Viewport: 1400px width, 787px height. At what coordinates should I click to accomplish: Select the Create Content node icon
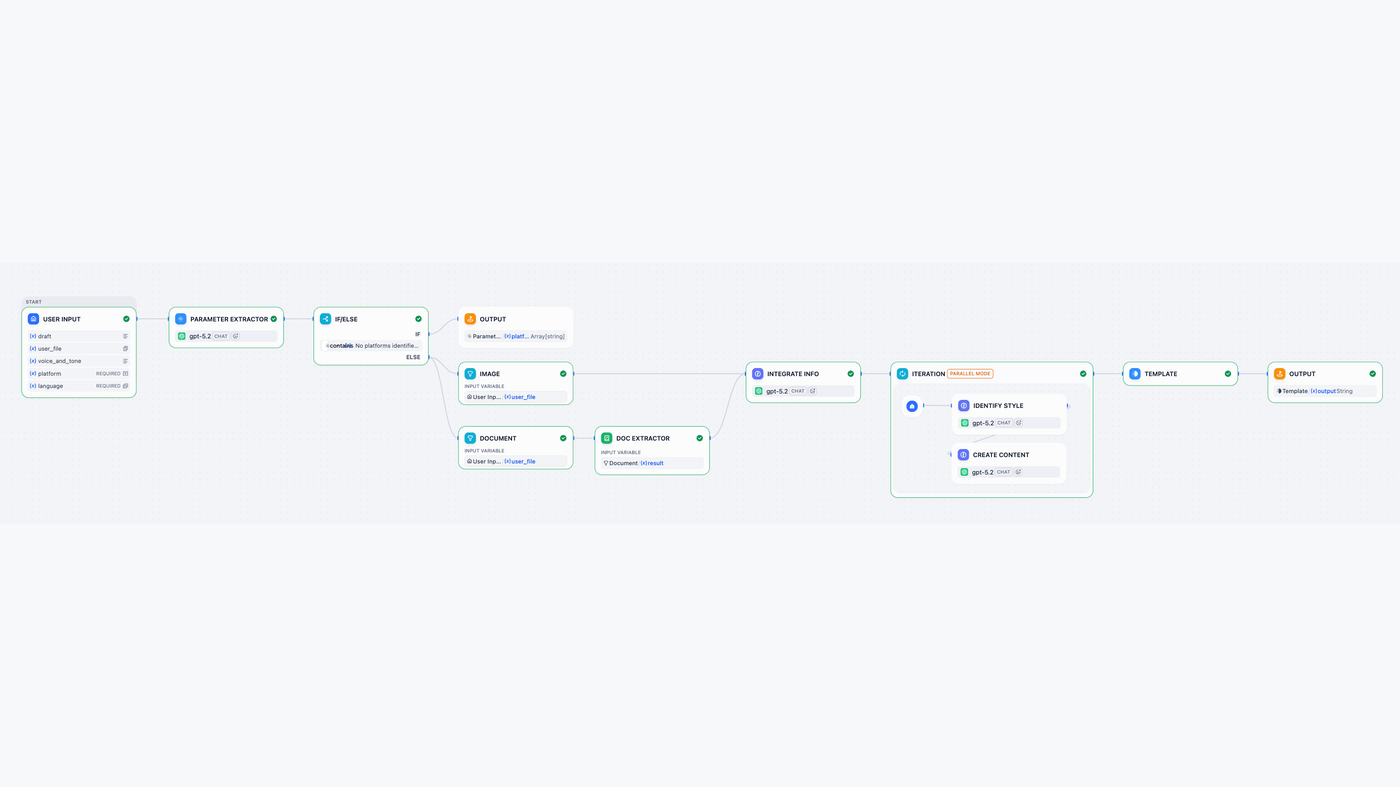click(x=964, y=455)
